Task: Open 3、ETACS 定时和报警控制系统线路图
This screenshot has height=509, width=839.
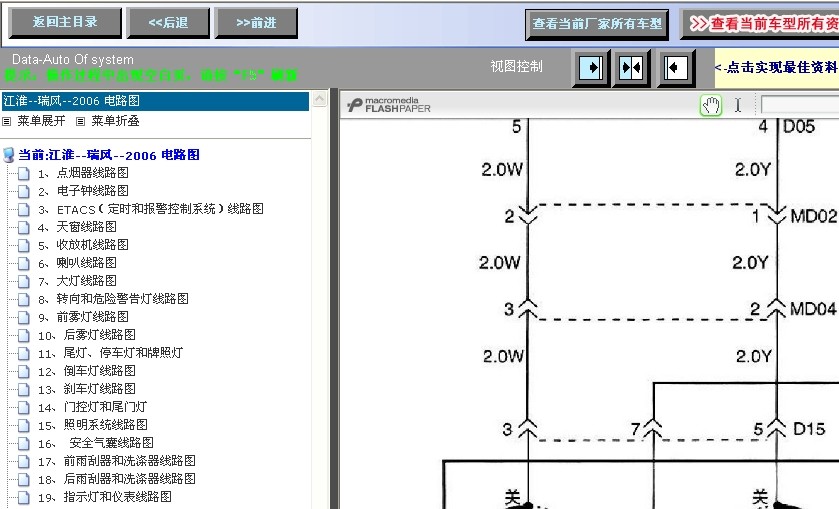Action: point(150,209)
